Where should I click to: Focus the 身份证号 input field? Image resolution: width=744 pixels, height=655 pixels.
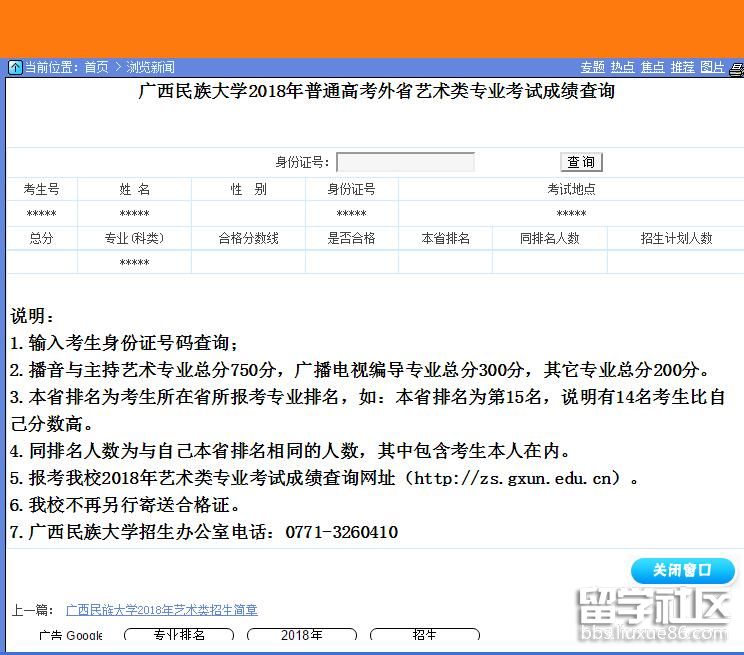pos(405,162)
